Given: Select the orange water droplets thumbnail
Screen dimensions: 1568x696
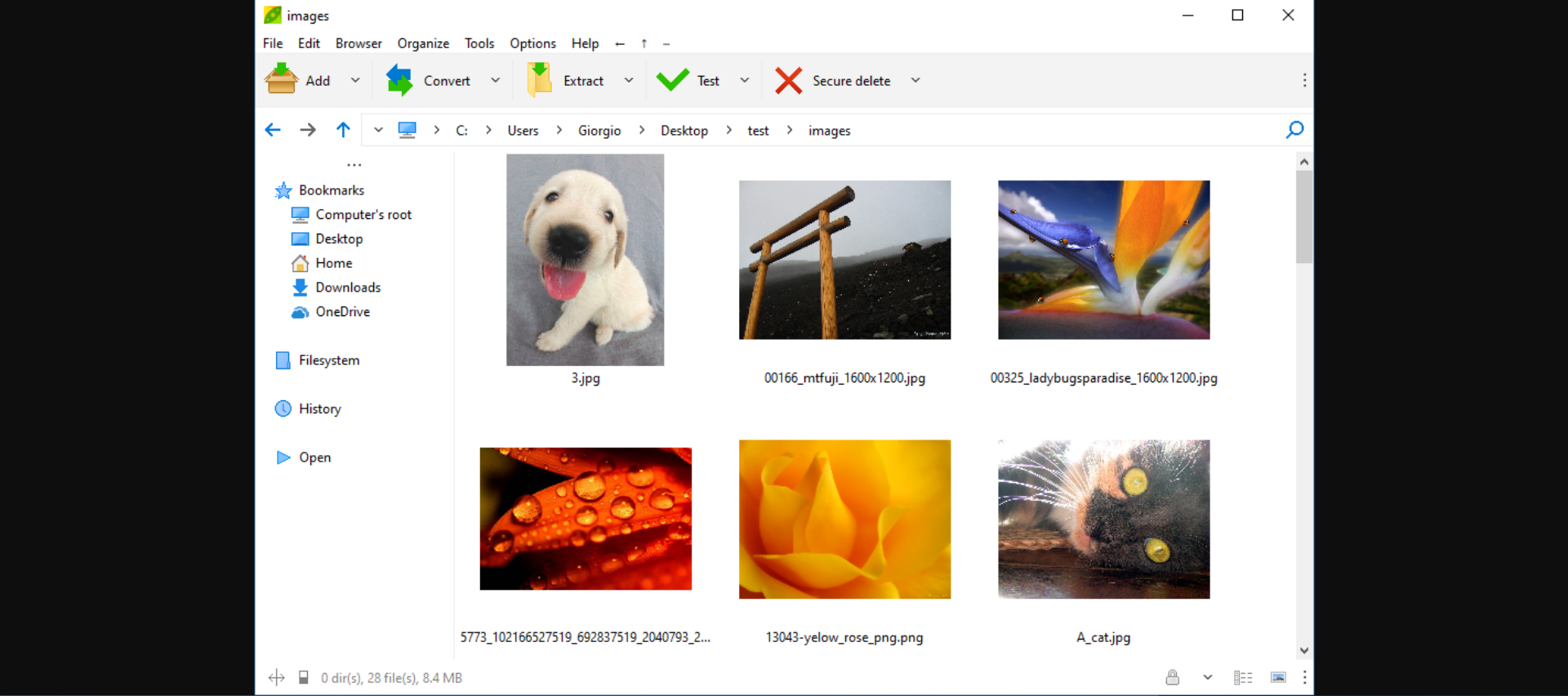Looking at the screenshot, I should click(x=586, y=519).
